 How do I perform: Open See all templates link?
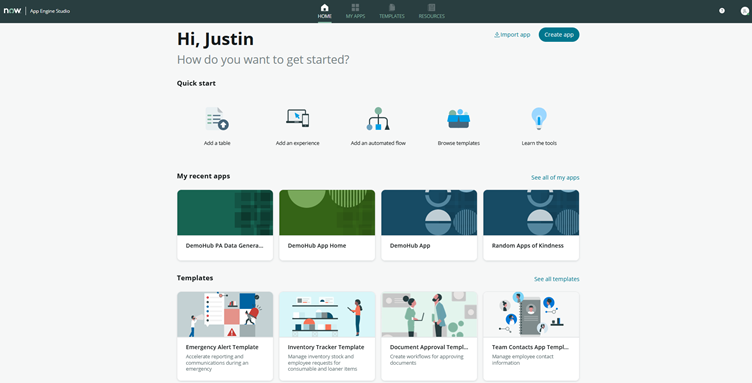click(x=557, y=279)
